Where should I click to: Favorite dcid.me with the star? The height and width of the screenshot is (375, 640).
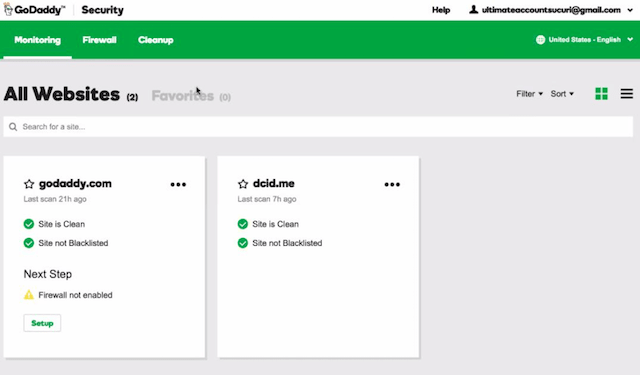pyautogui.click(x=243, y=184)
